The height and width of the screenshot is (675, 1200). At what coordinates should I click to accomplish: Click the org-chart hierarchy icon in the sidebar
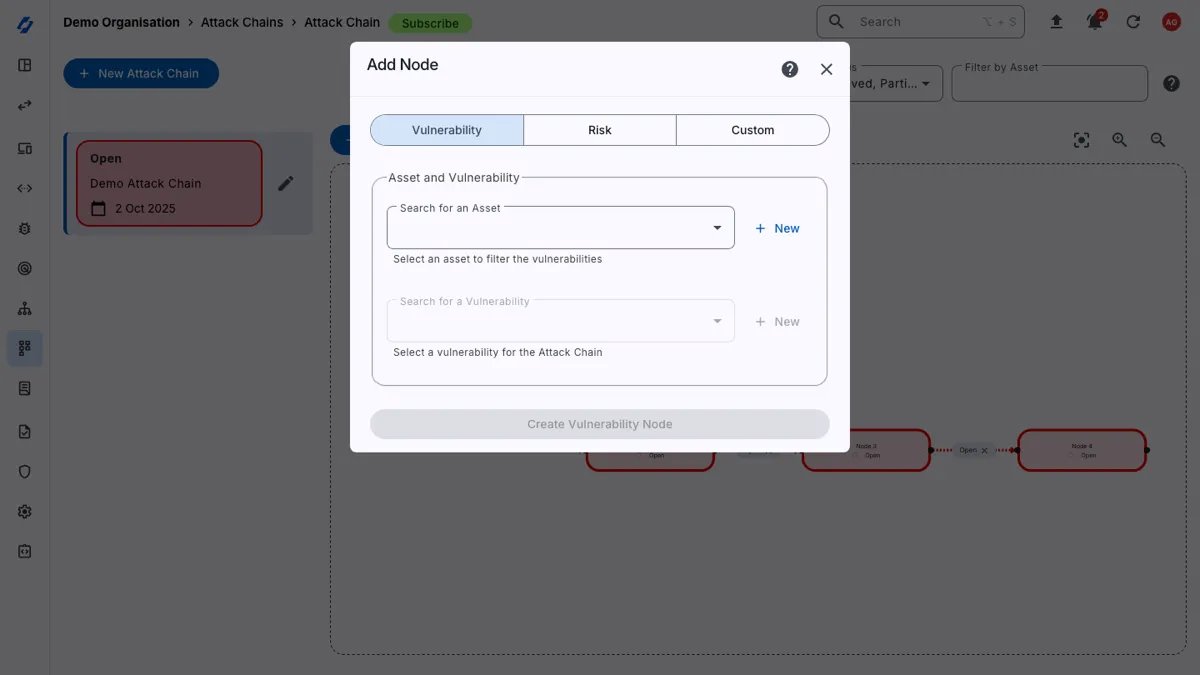click(x=24, y=308)
